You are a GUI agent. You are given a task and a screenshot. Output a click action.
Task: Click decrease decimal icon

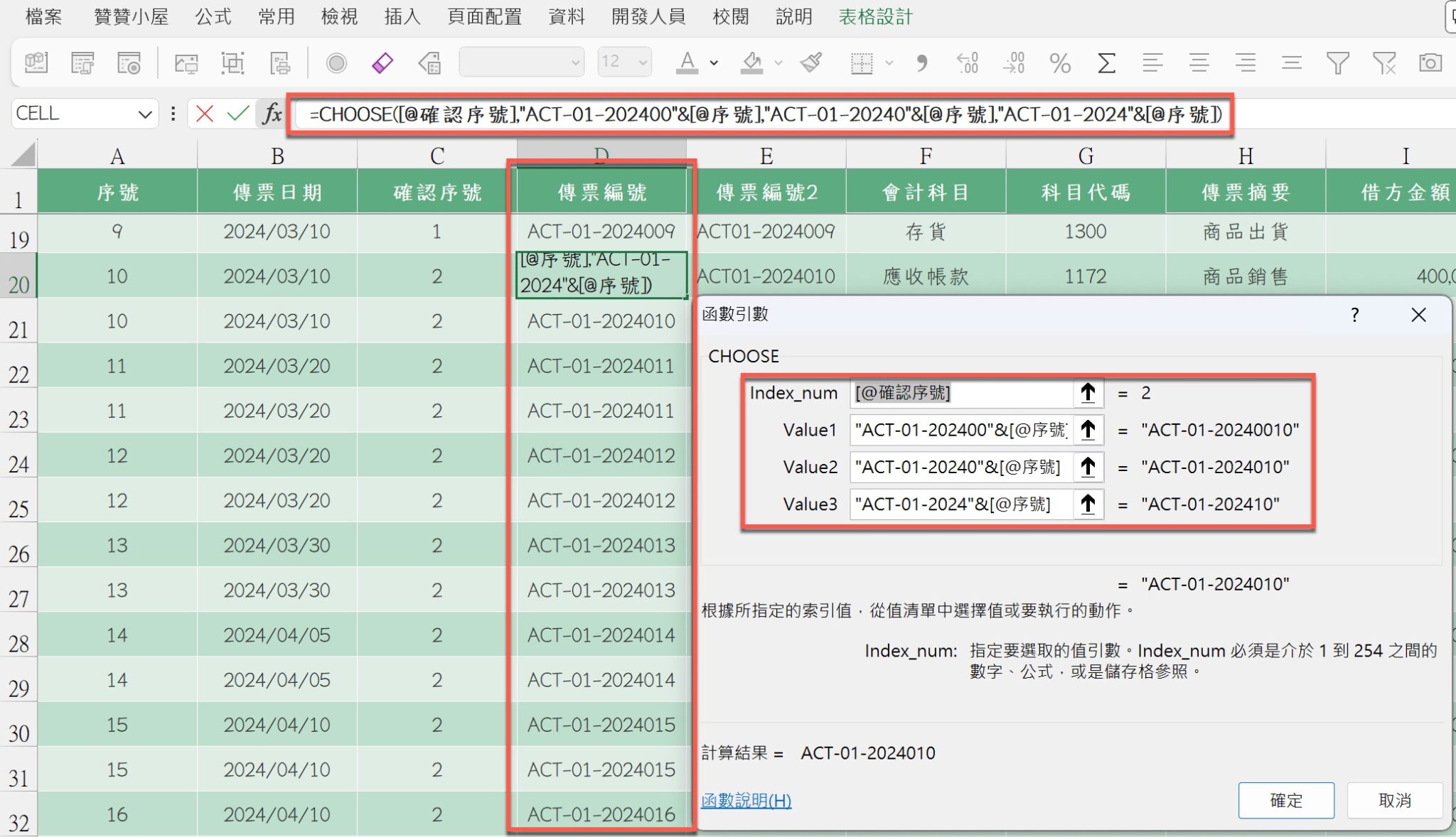pyautogui.click(x=1014, y=63)
